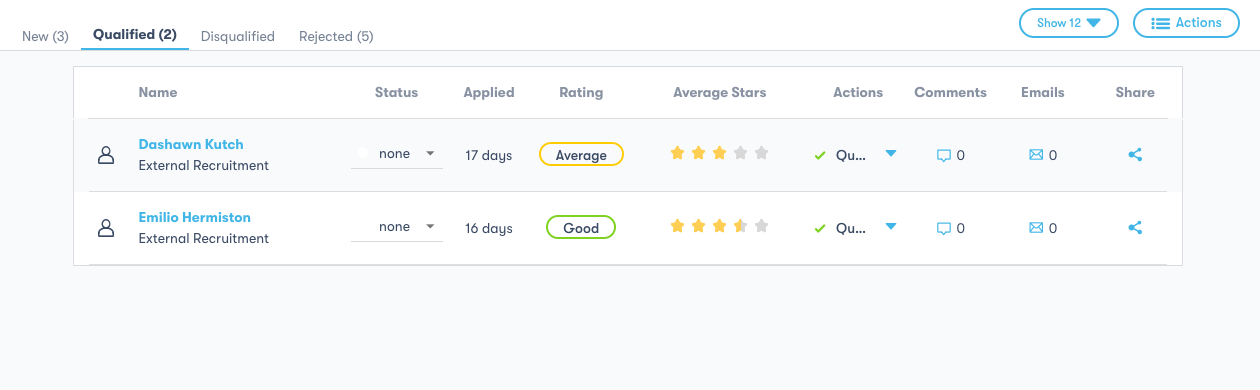Viewport: 1260px width, 390px height.
Task: Switch to the Rejected (5) tab
Action: point(336,36)
